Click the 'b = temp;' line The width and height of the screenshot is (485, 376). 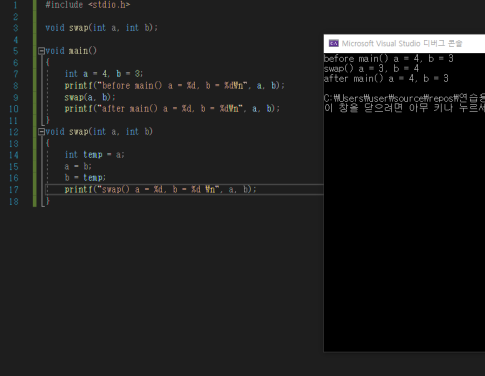tap(85, 178)
